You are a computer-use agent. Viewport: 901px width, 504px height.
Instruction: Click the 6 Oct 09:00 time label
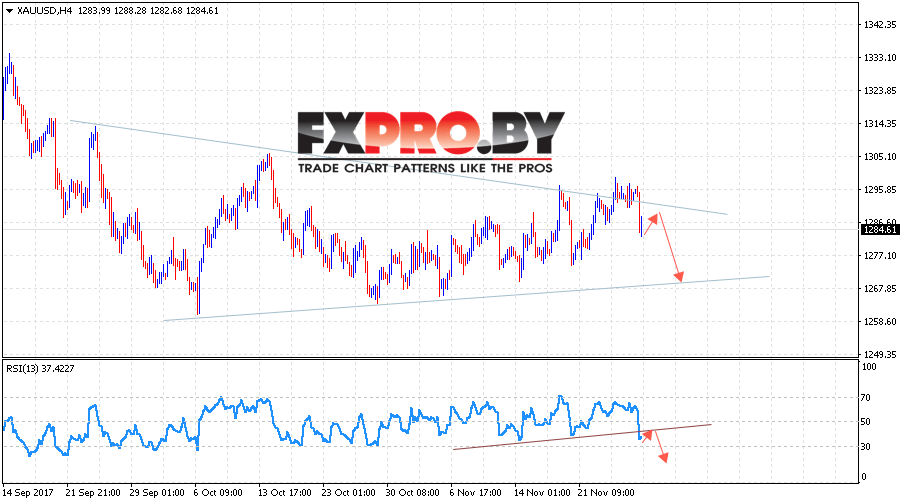coord(218,493)
